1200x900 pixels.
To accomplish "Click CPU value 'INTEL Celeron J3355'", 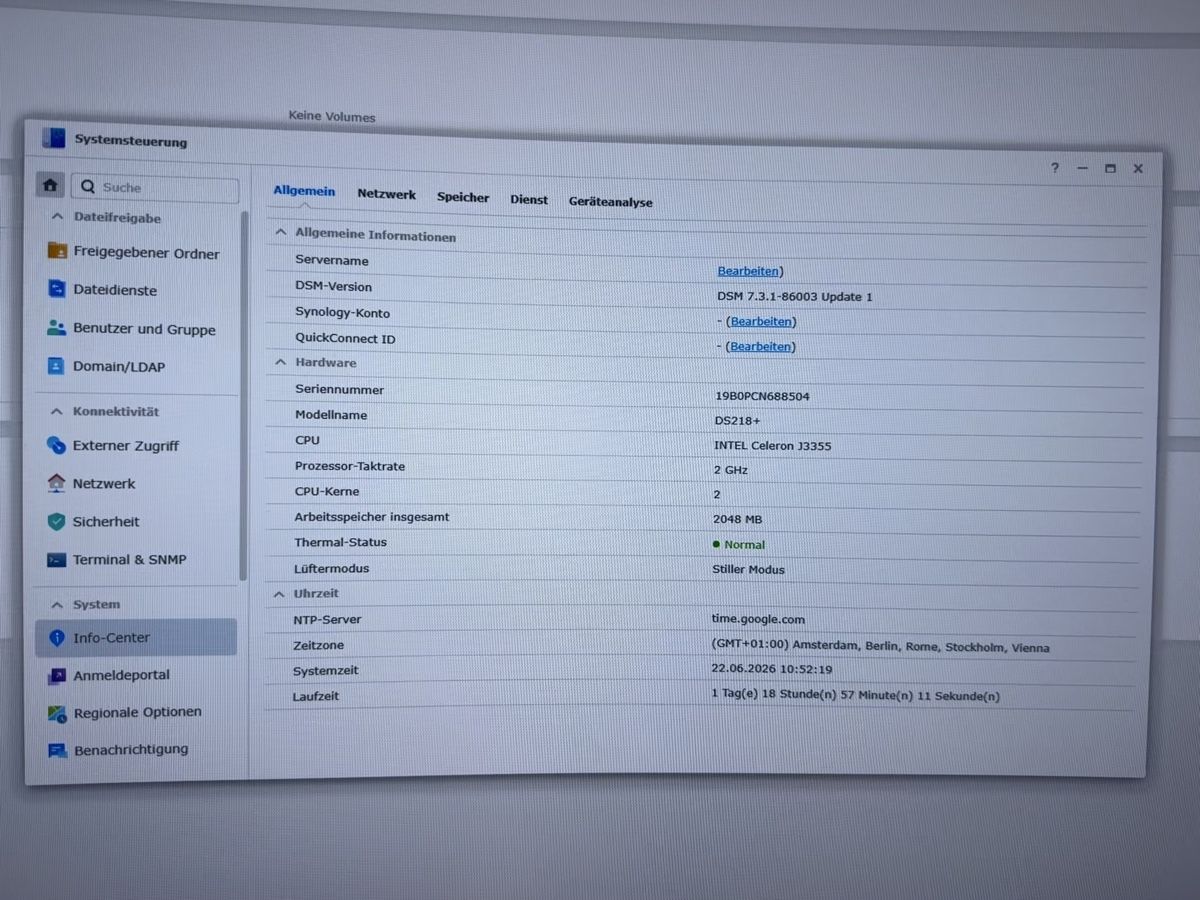I will 772,446.
